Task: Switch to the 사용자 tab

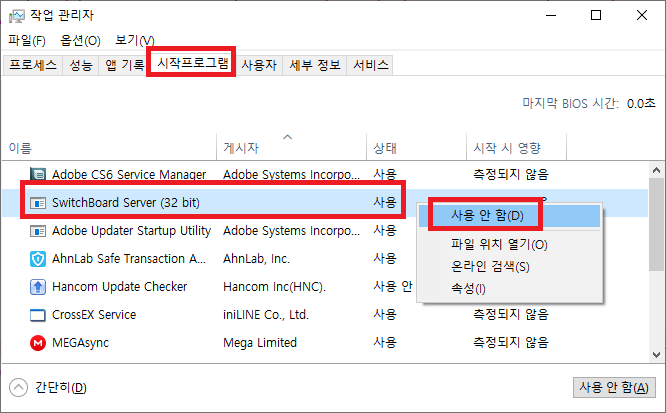Action: [259, 65]
